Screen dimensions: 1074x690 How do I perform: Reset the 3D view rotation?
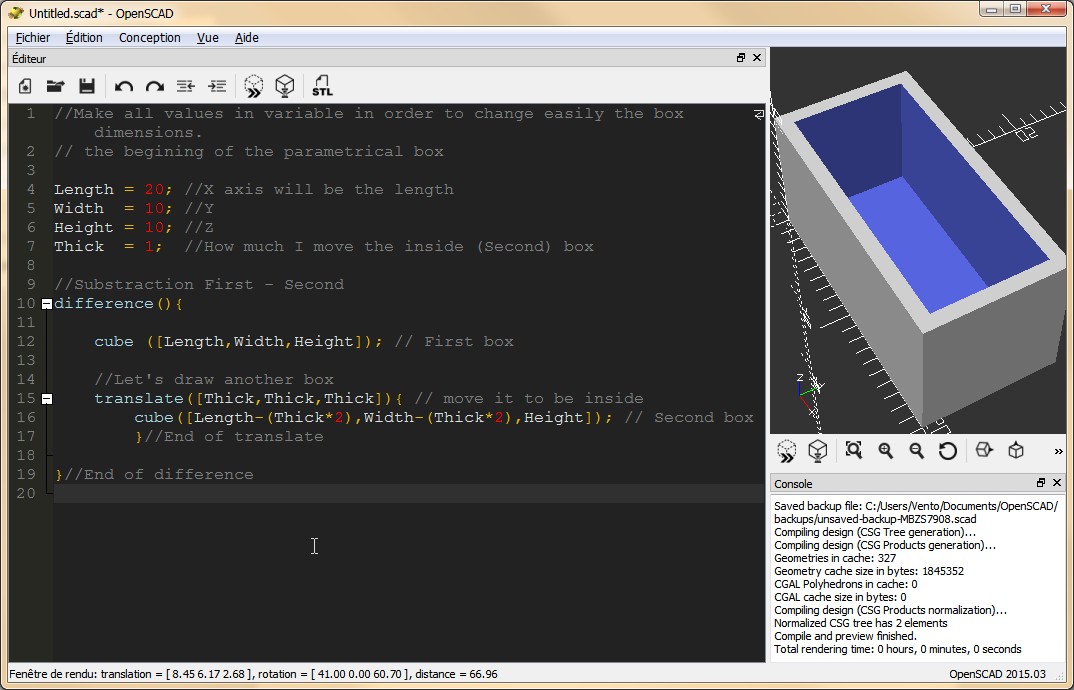(948, 450)
